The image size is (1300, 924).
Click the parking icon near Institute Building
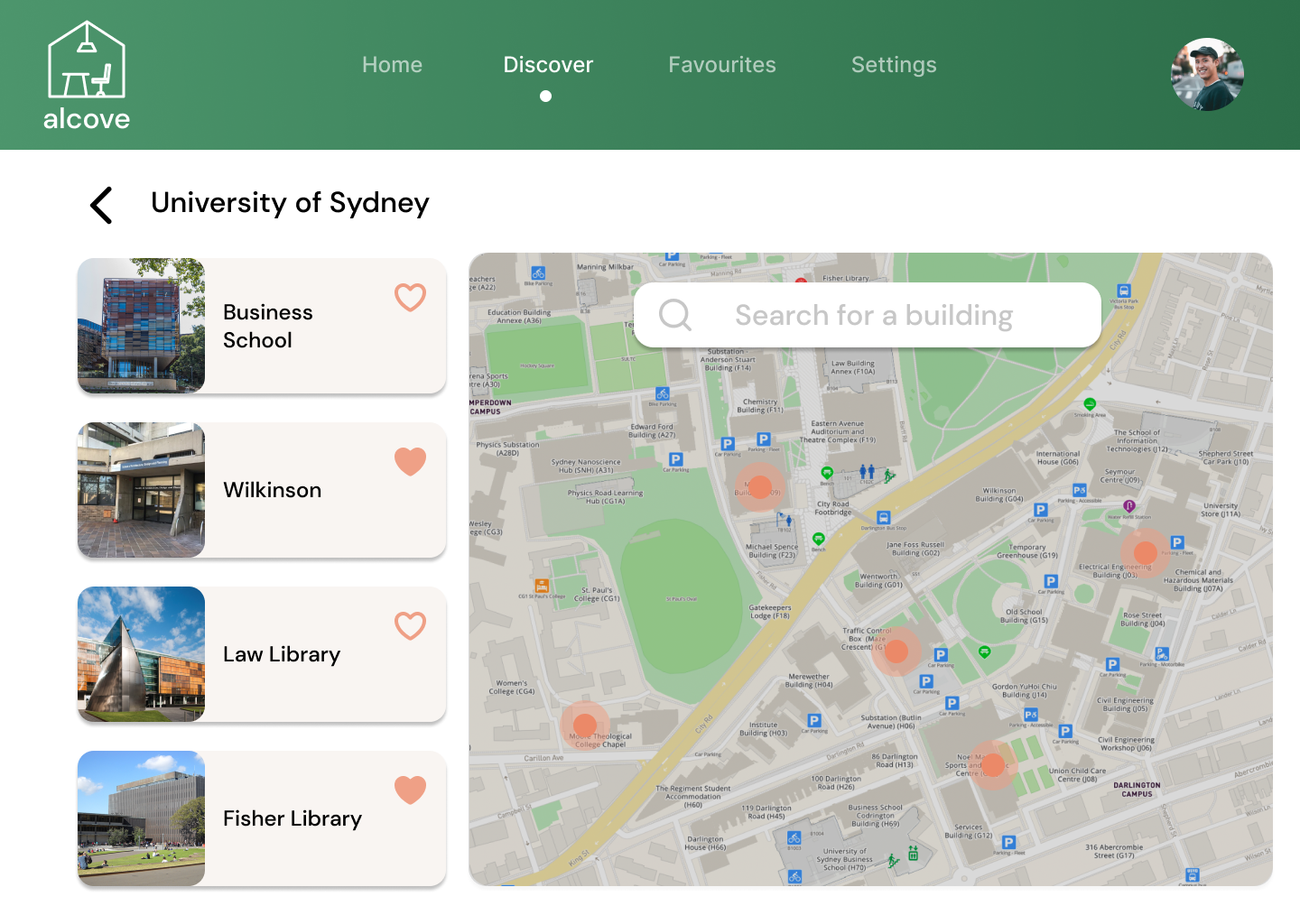814,720
